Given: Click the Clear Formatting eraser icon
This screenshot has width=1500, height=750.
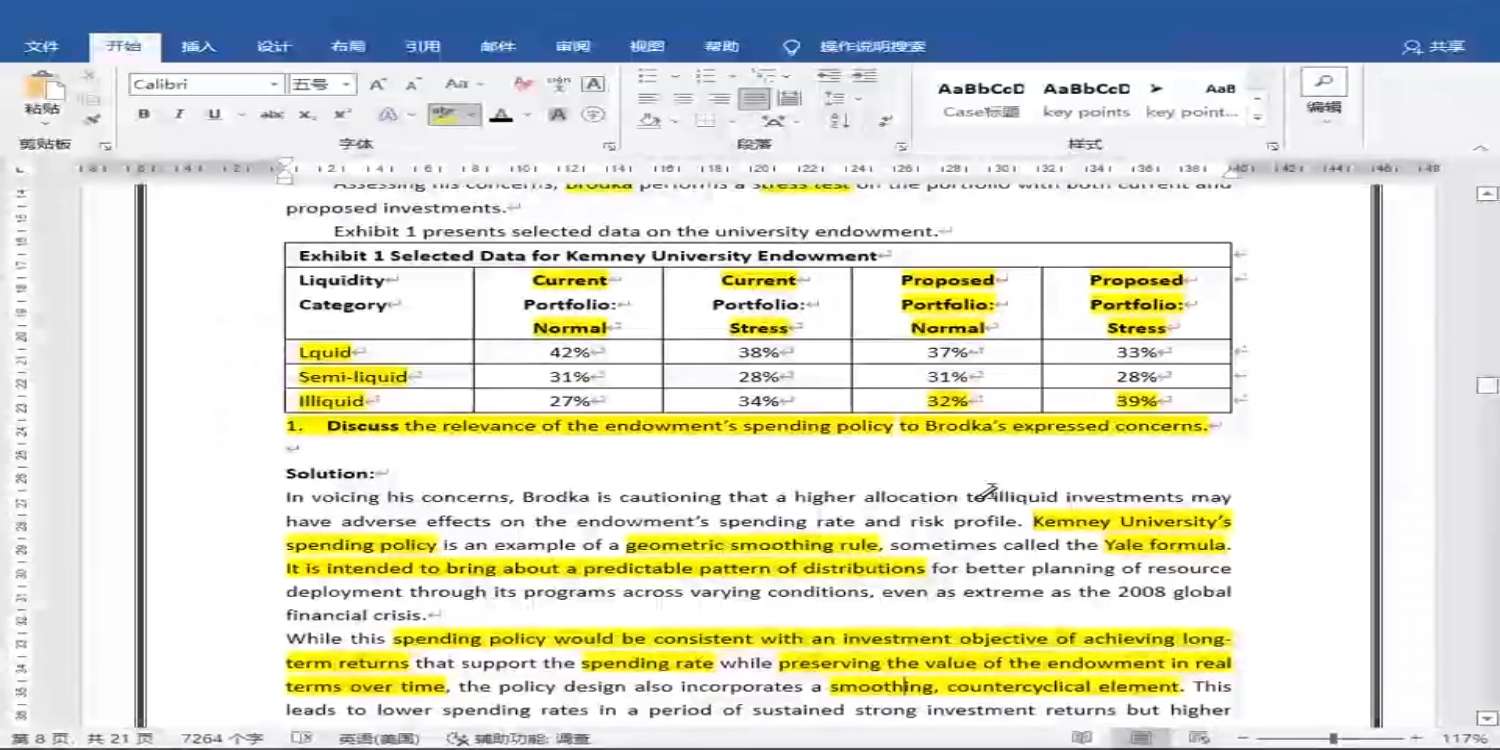Looking at the screenshot, I should point(522,85).
